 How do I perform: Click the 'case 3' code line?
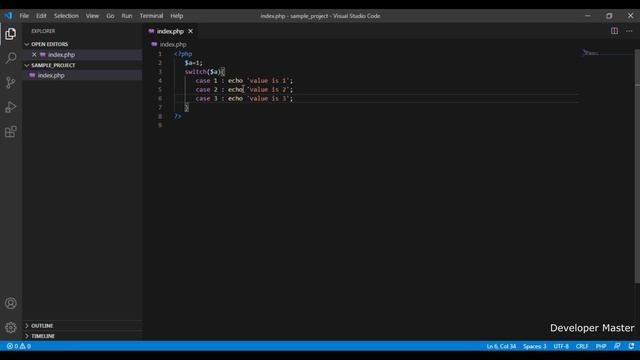point(244,98)
